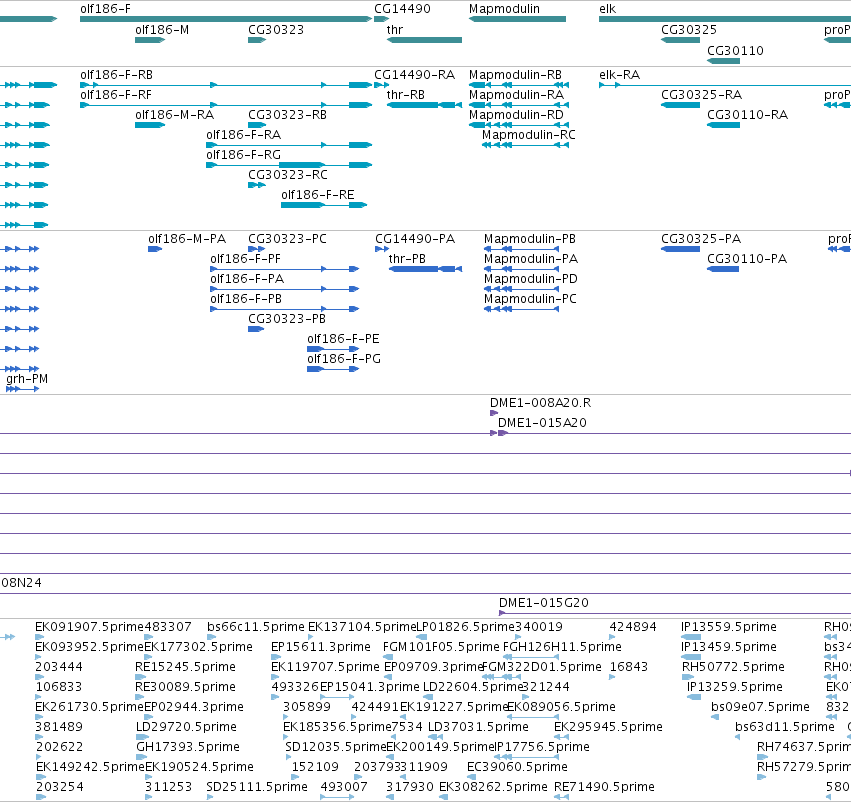This screenshot has width=851, height=802.
Task: Select the grh-PM protein label
Action: coord(27,379)
